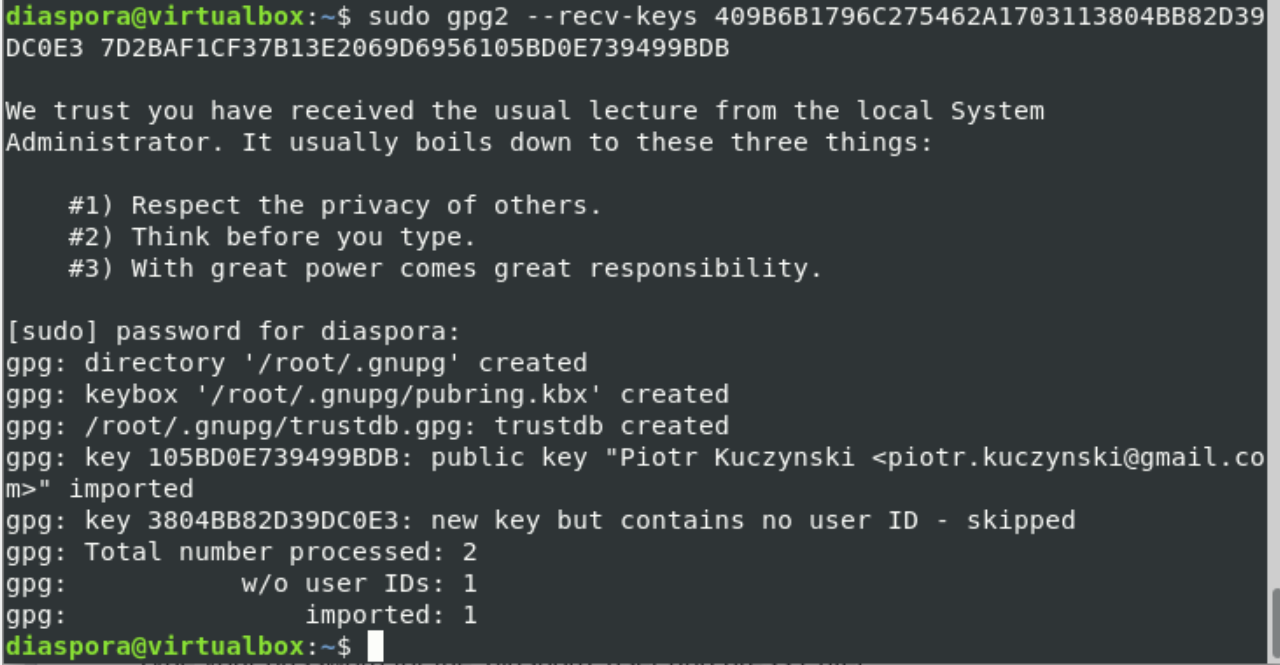Screen dimensions: 1280x665
Task: Click the "imported: 1" summary line
Action: click(x=390, y=615)
